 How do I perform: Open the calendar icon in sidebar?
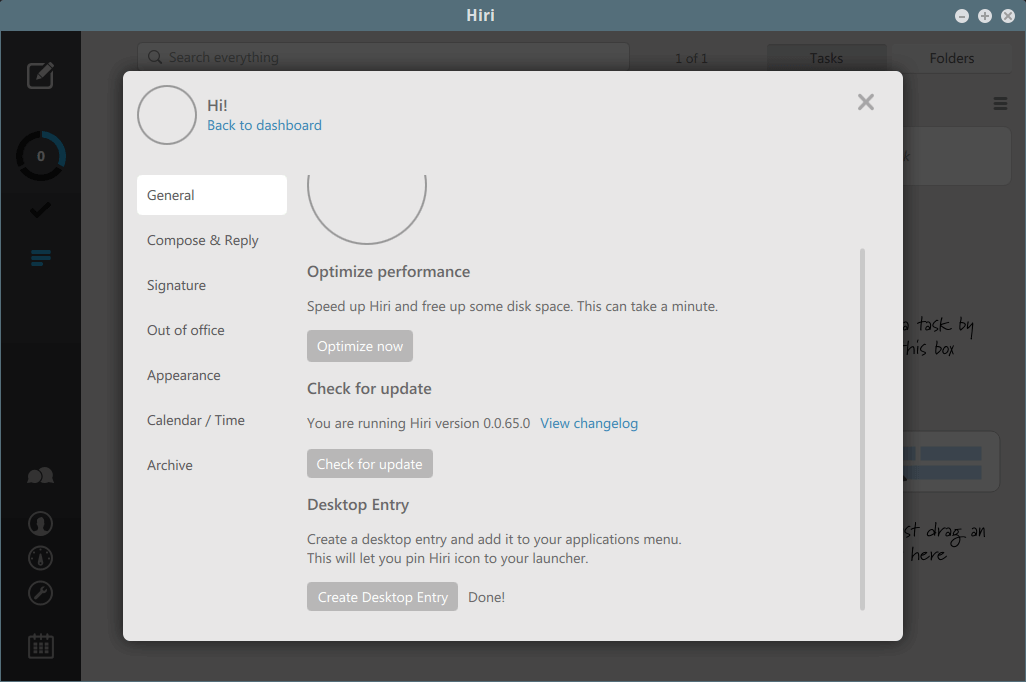tap(41, 646)
